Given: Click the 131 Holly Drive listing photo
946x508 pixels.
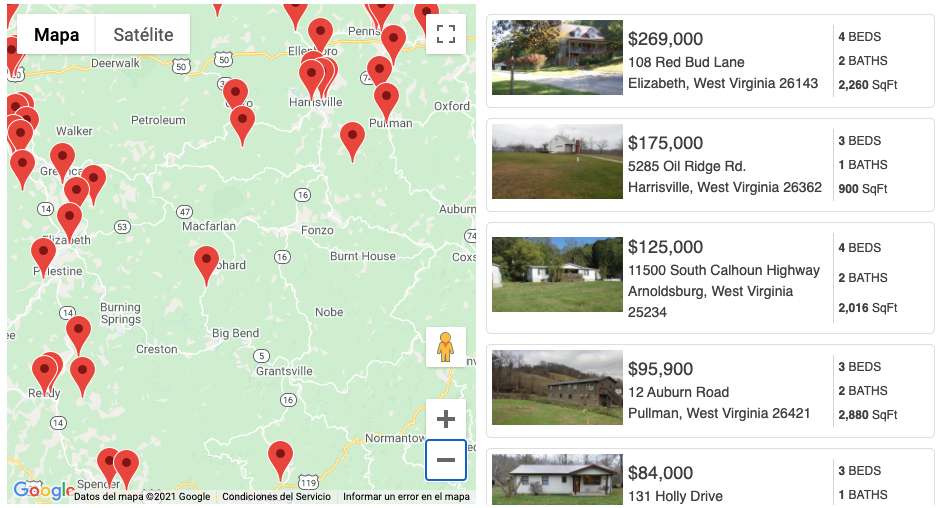Looking at the screenshot, I should coord(557,480).
